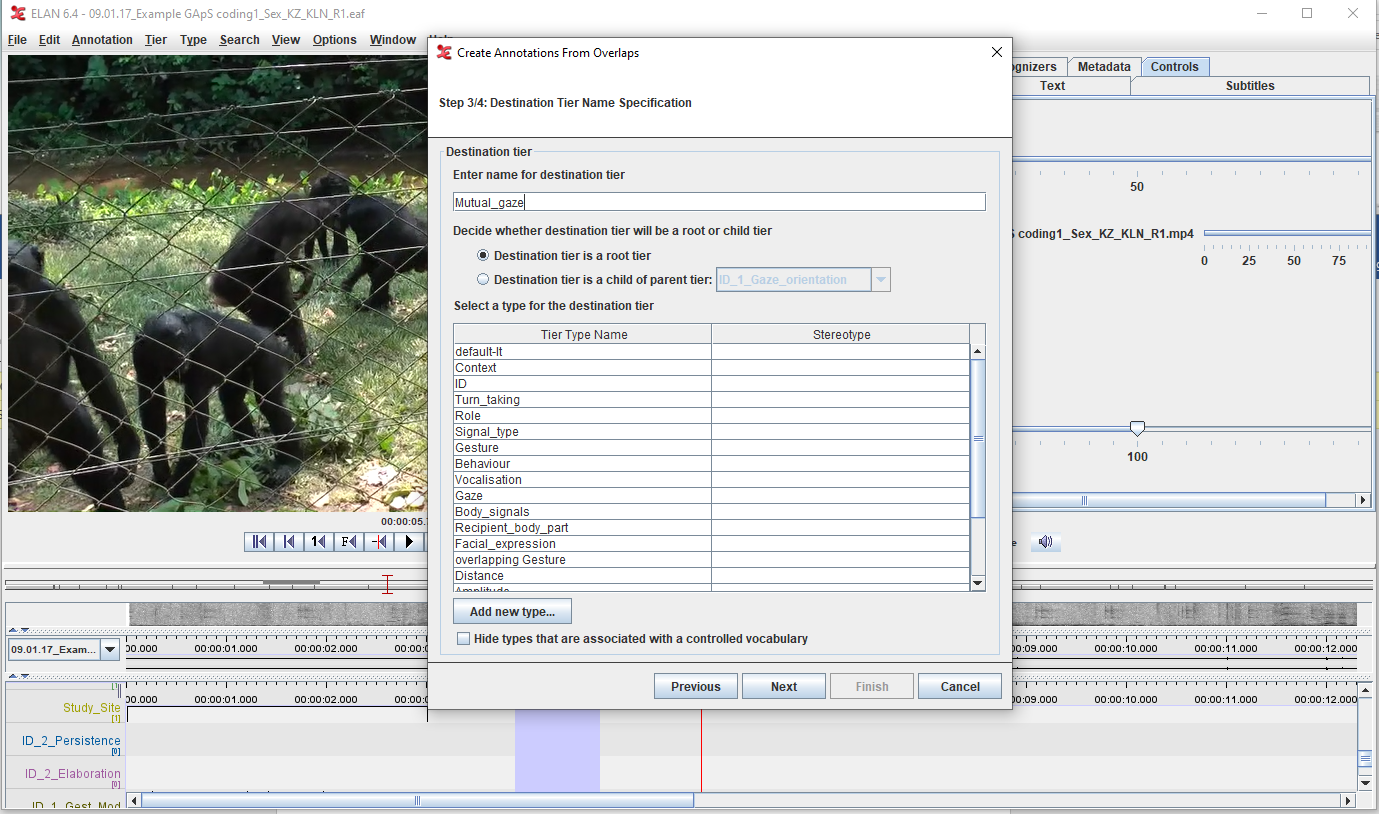Select the 'Gesture' tier type row
The width and height of the screenshot is (1379, 814).
(x=711, y=448)
